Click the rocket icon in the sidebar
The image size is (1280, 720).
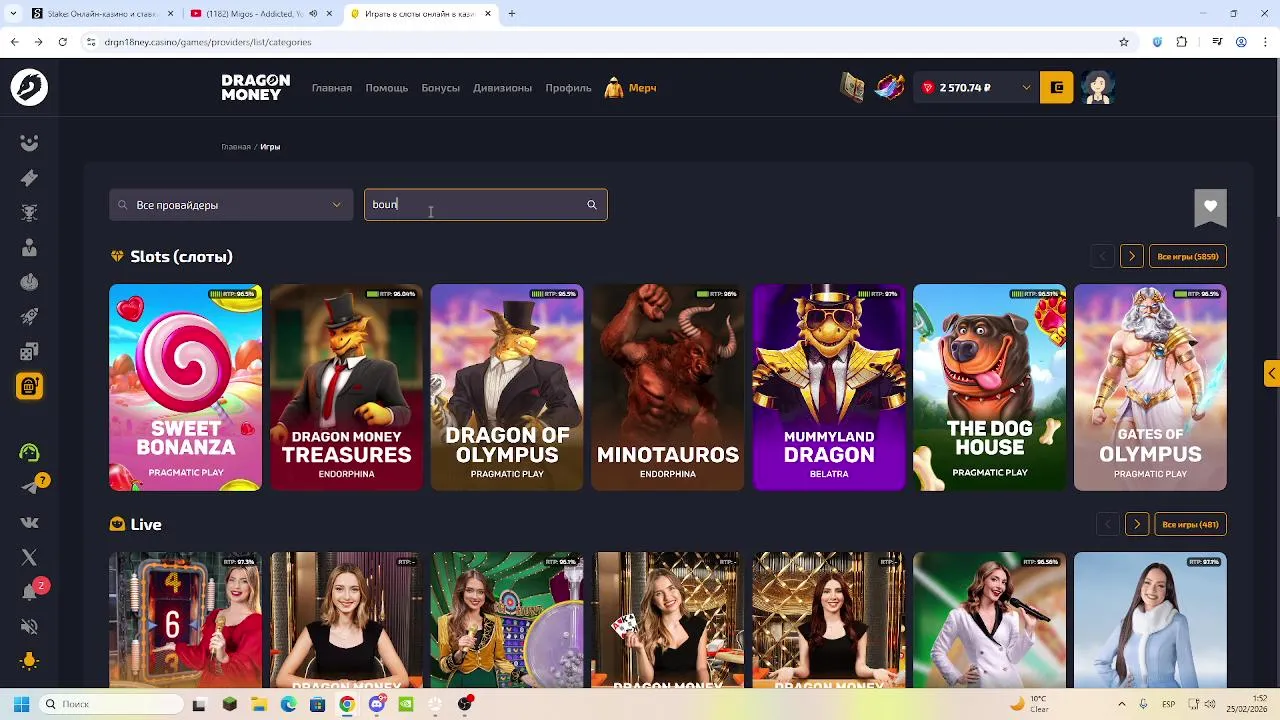click(x=29, y=316)
